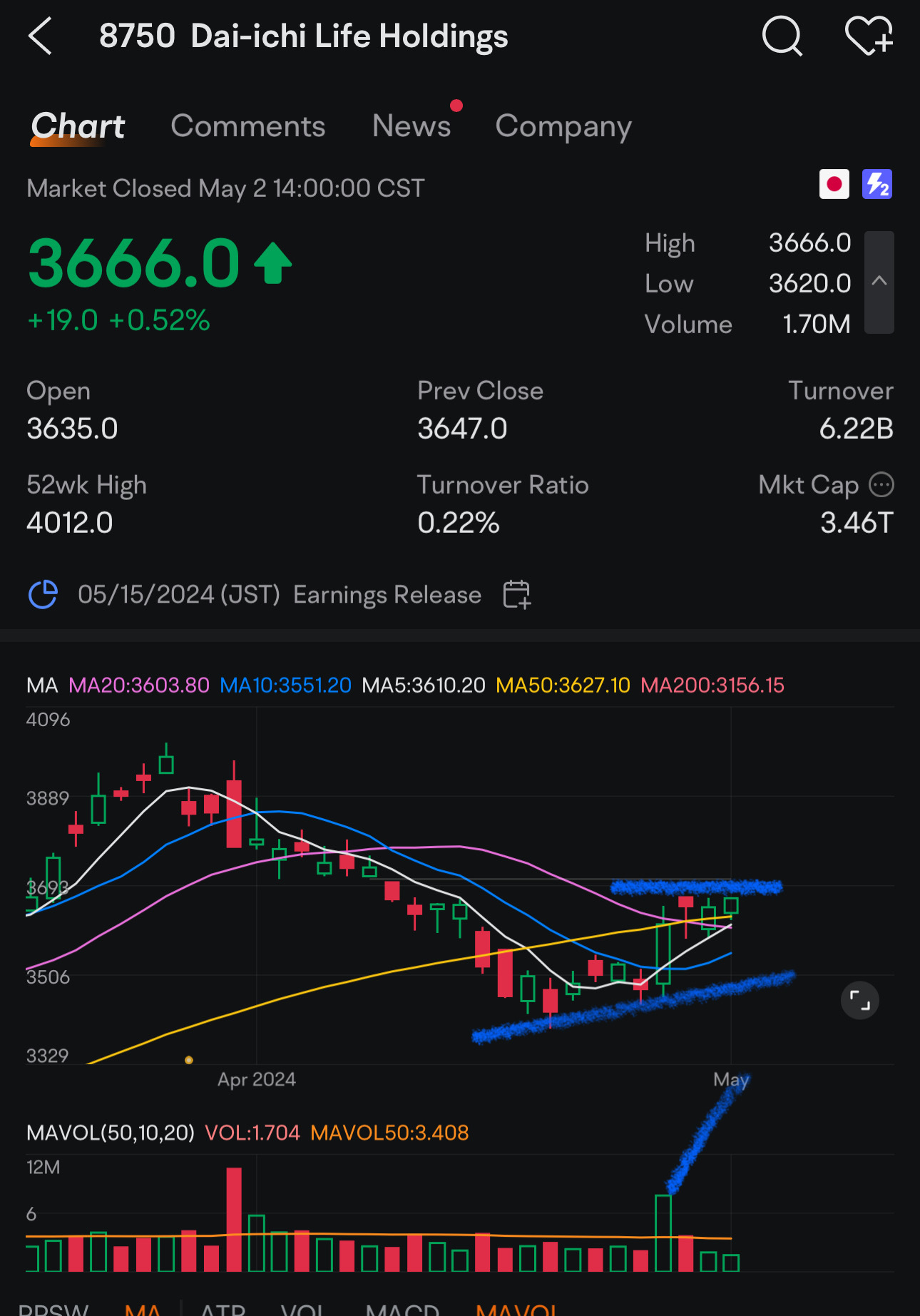Go back using the back arrow

[x=40, y=36]
